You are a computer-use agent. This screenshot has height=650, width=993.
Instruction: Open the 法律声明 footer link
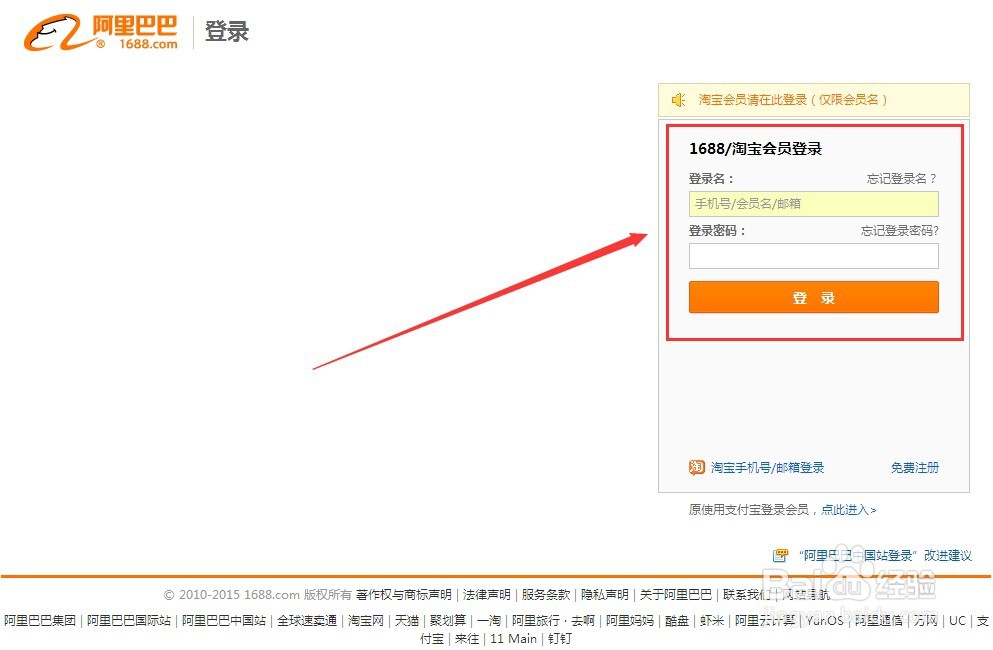(486, 594)
